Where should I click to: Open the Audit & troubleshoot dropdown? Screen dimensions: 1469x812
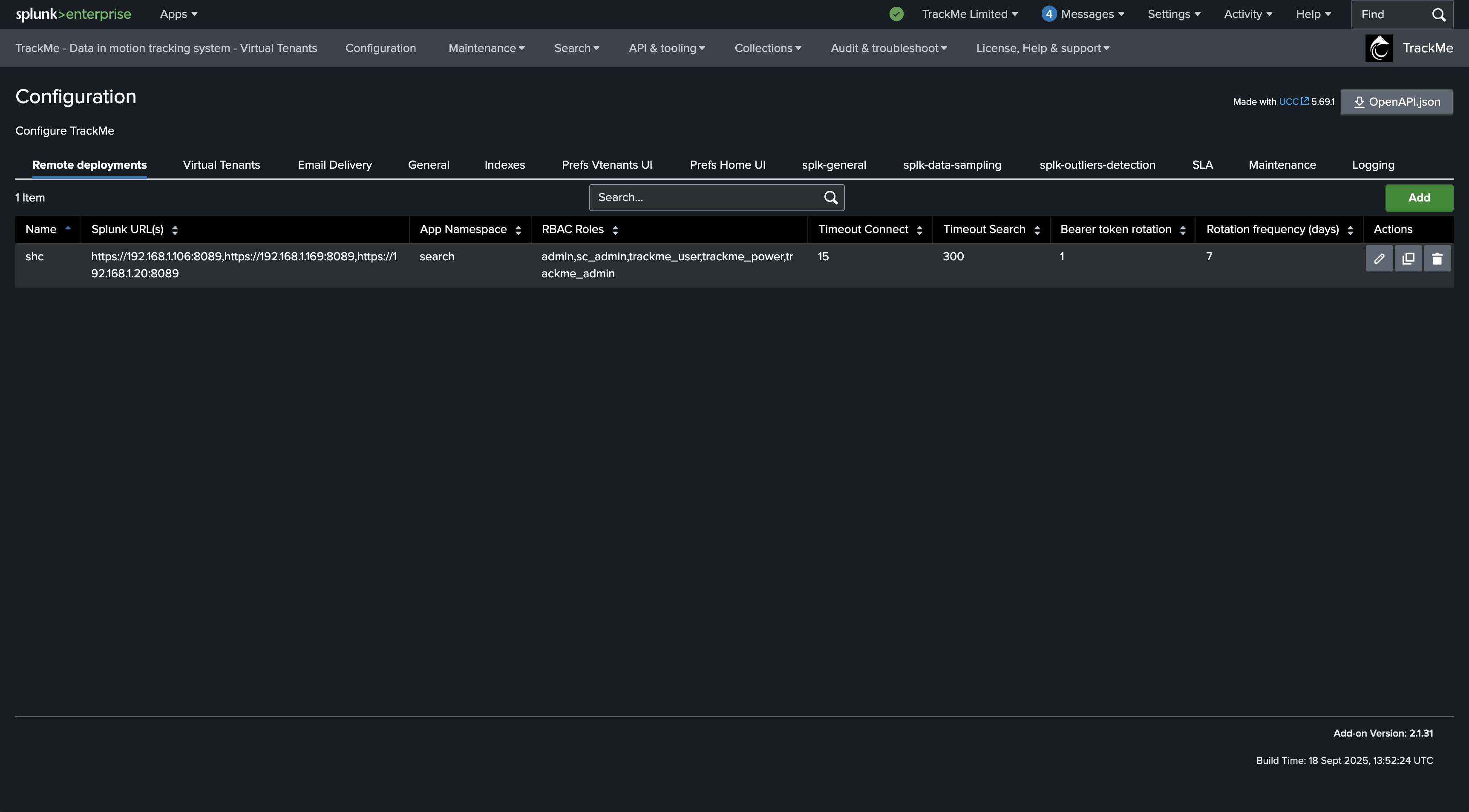click(888, 48)
